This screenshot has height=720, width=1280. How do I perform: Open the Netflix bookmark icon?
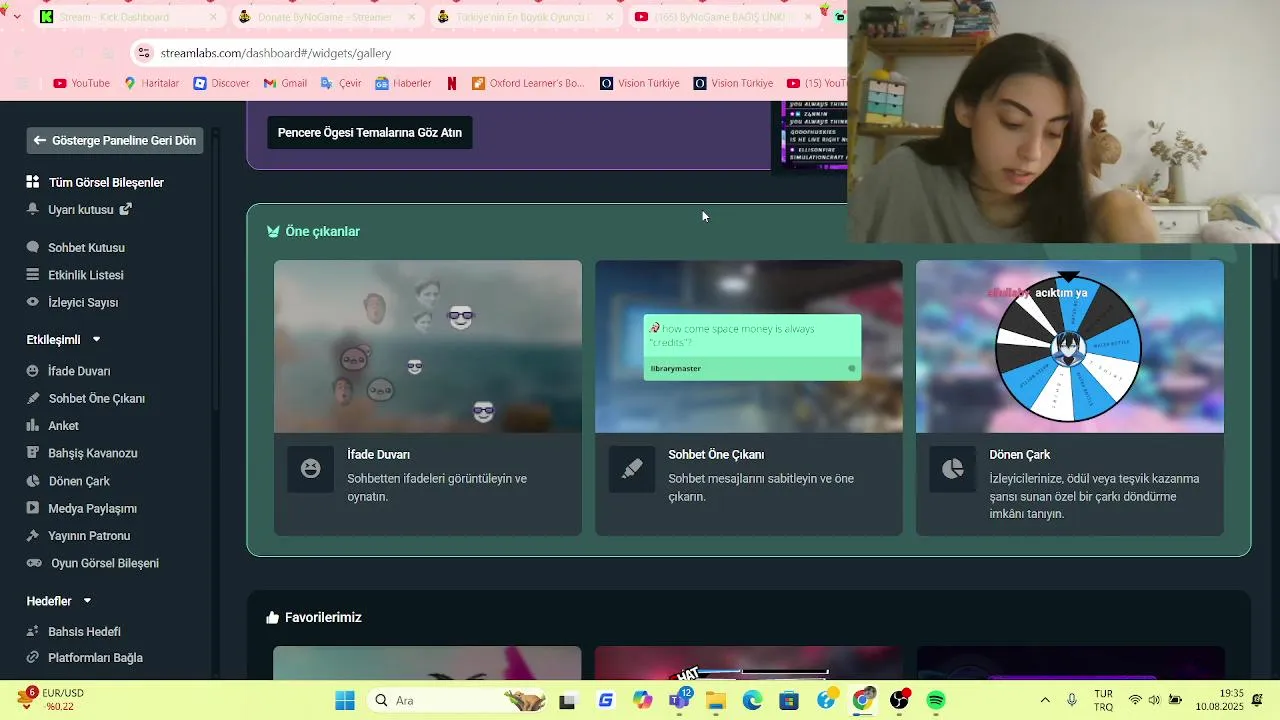pyautogui.click(x=452, y=83)
